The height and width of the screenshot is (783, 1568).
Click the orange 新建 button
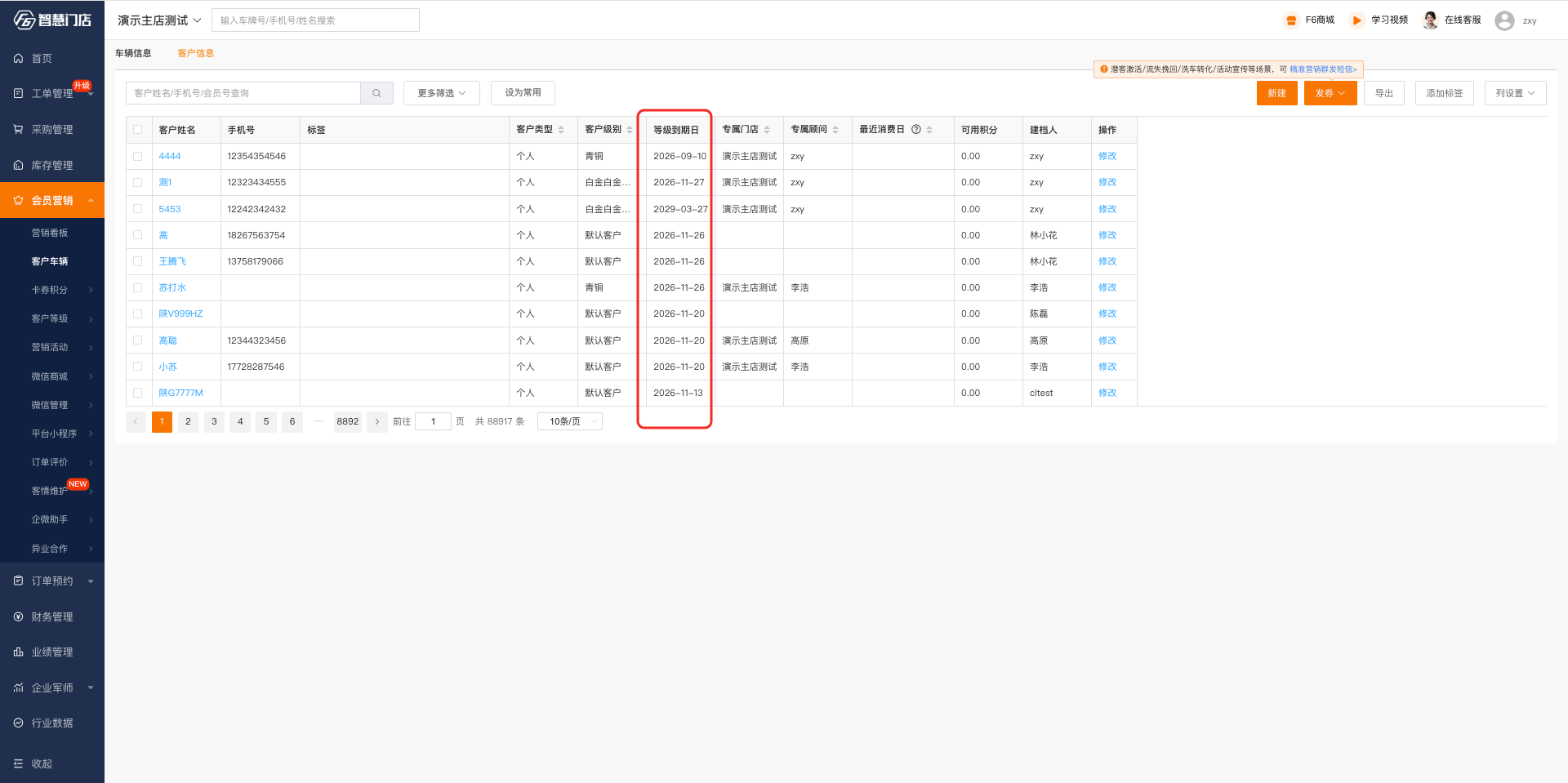pyautogui.click(x=1276, y=93)
